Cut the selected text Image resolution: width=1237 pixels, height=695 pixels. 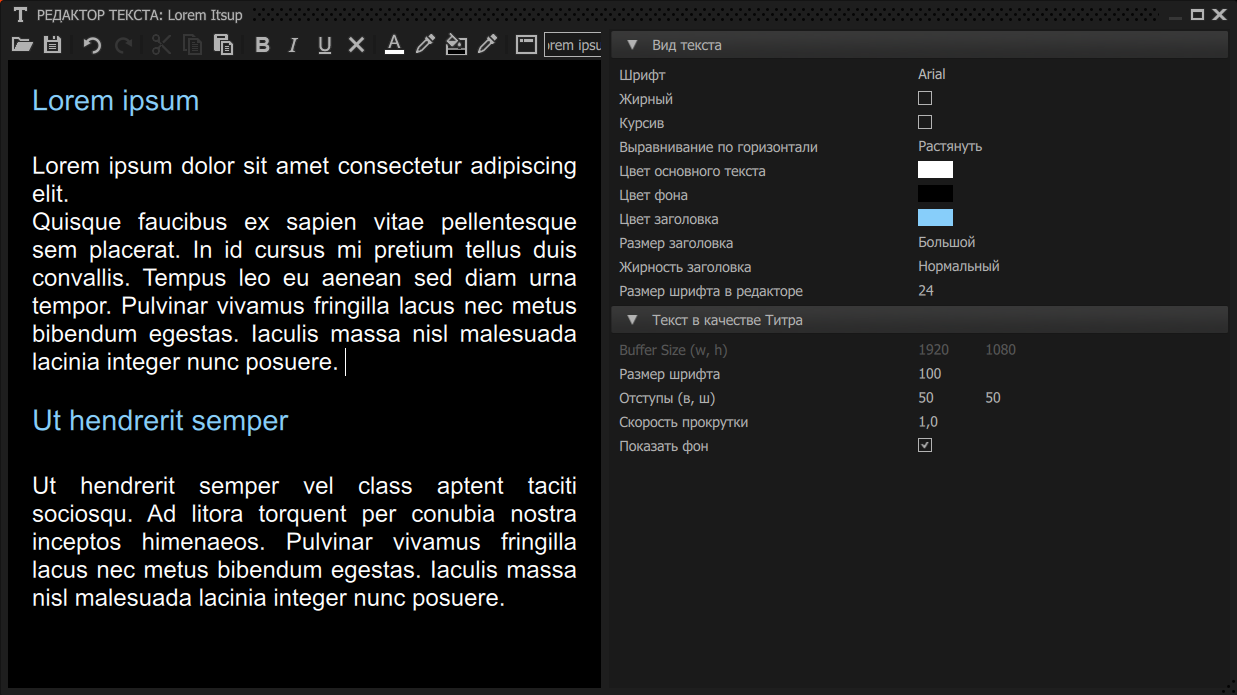click(x=161, y=44)
